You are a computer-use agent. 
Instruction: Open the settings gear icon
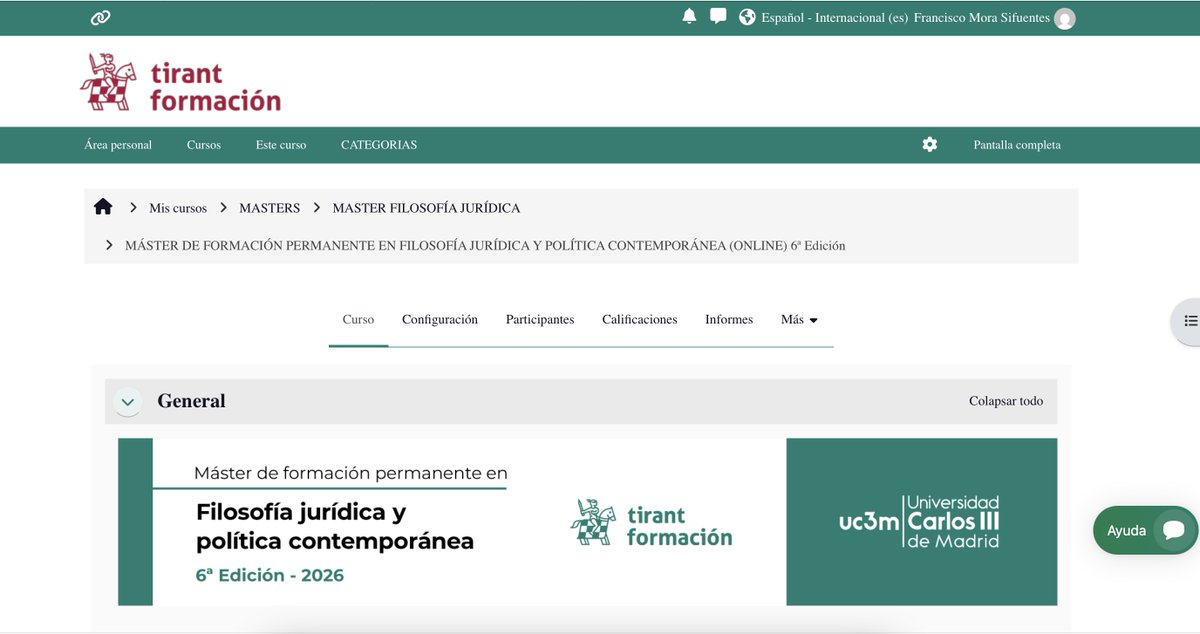(x=930, y=145)
